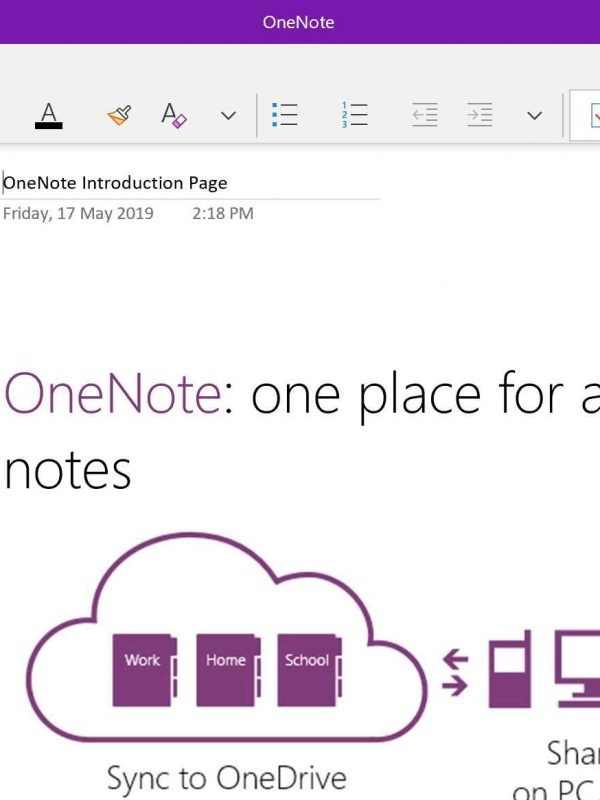Viewport: 600px width, 800px height.
Task: Click the Sync to OneDrive caption
Action: tap(227, 779)
